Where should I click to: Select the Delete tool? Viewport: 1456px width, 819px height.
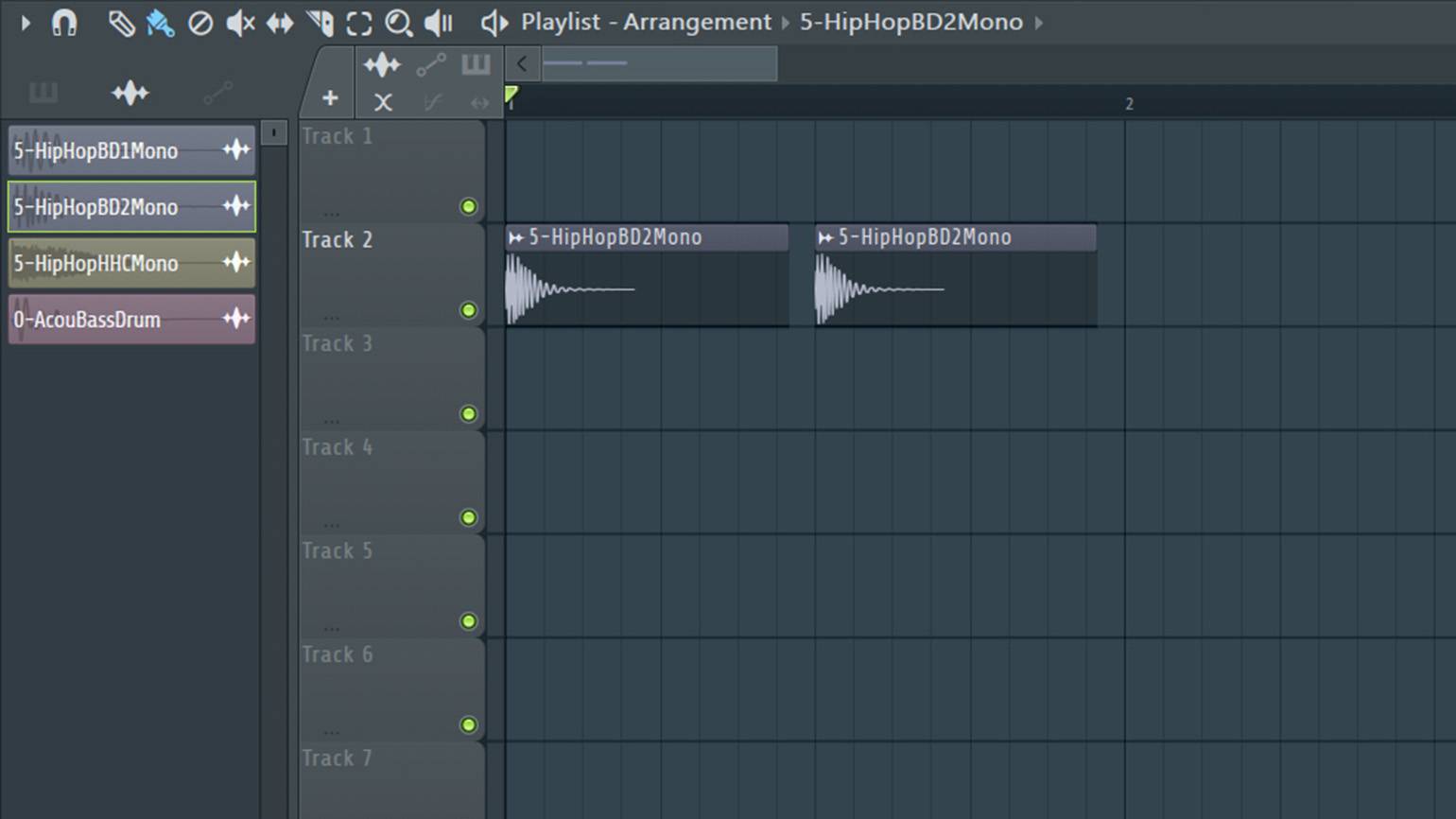point(200,23)
